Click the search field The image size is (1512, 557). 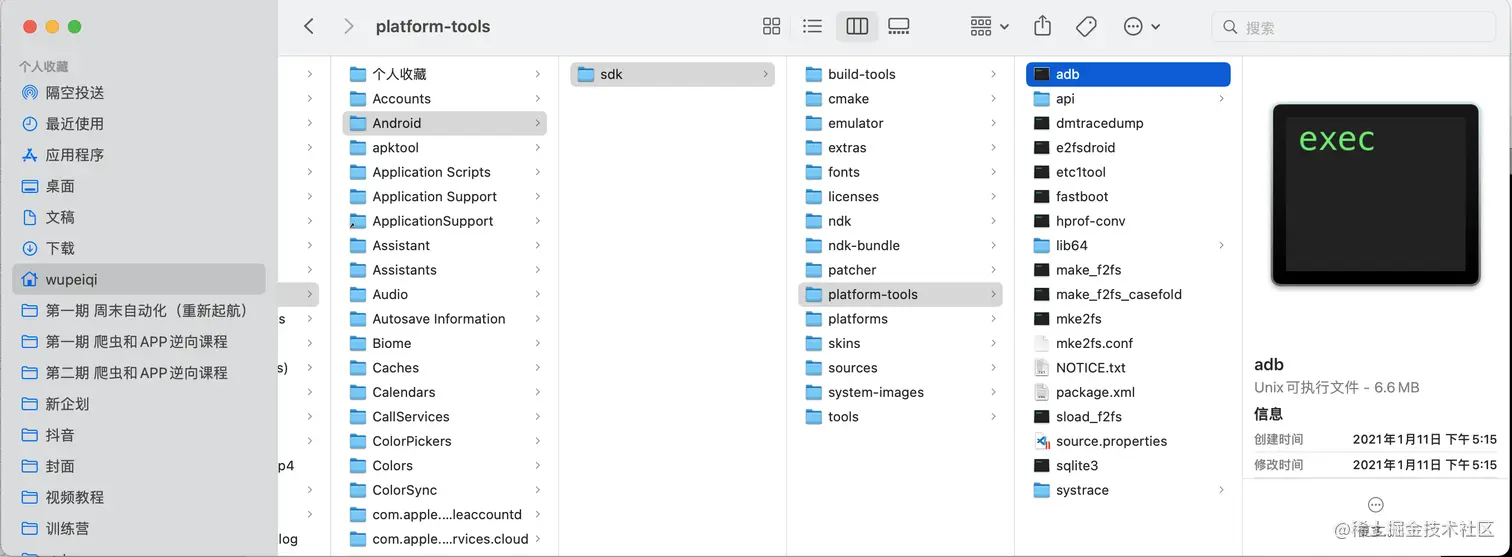coord(1360,28)
